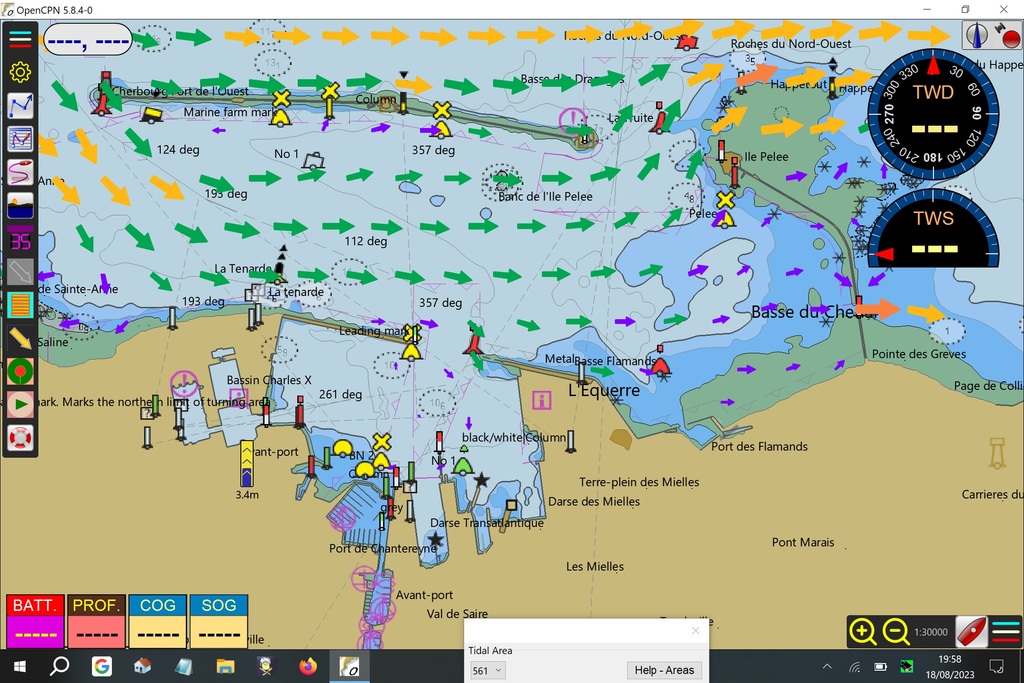Click the Banc de l'Ile Pelee label
The image size is (1024, 683).
545,197
